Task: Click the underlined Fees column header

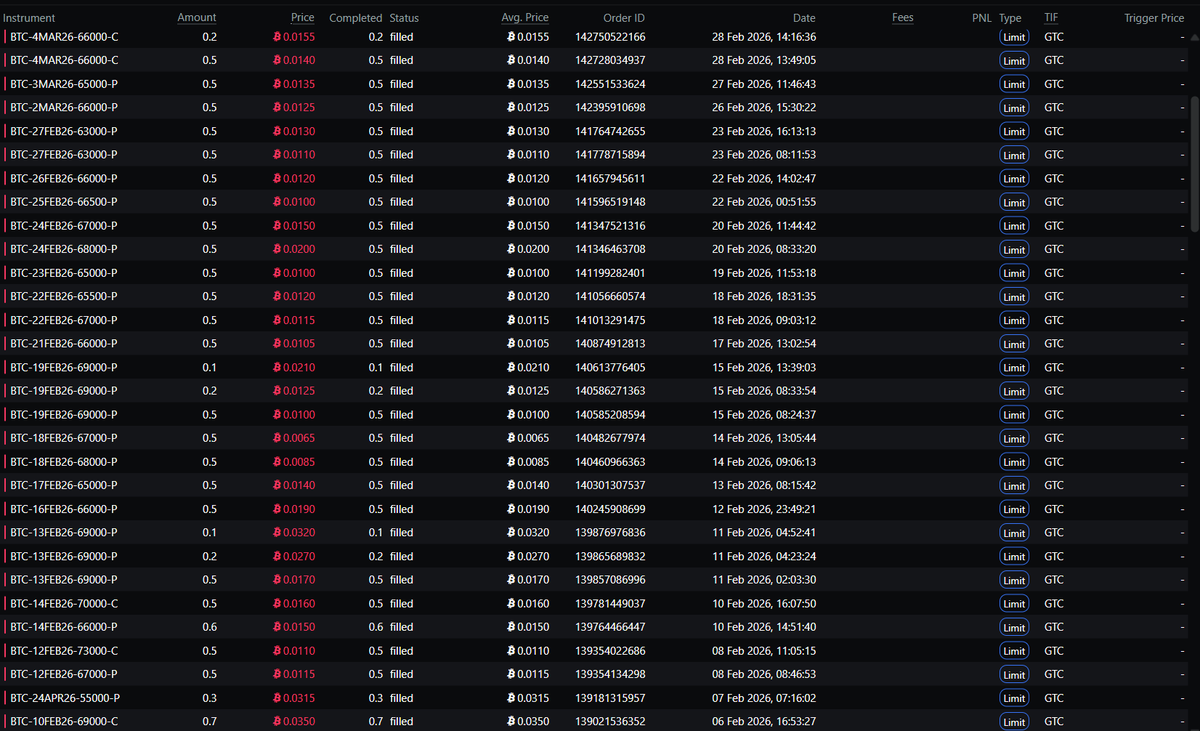Action: click(902, 18)
